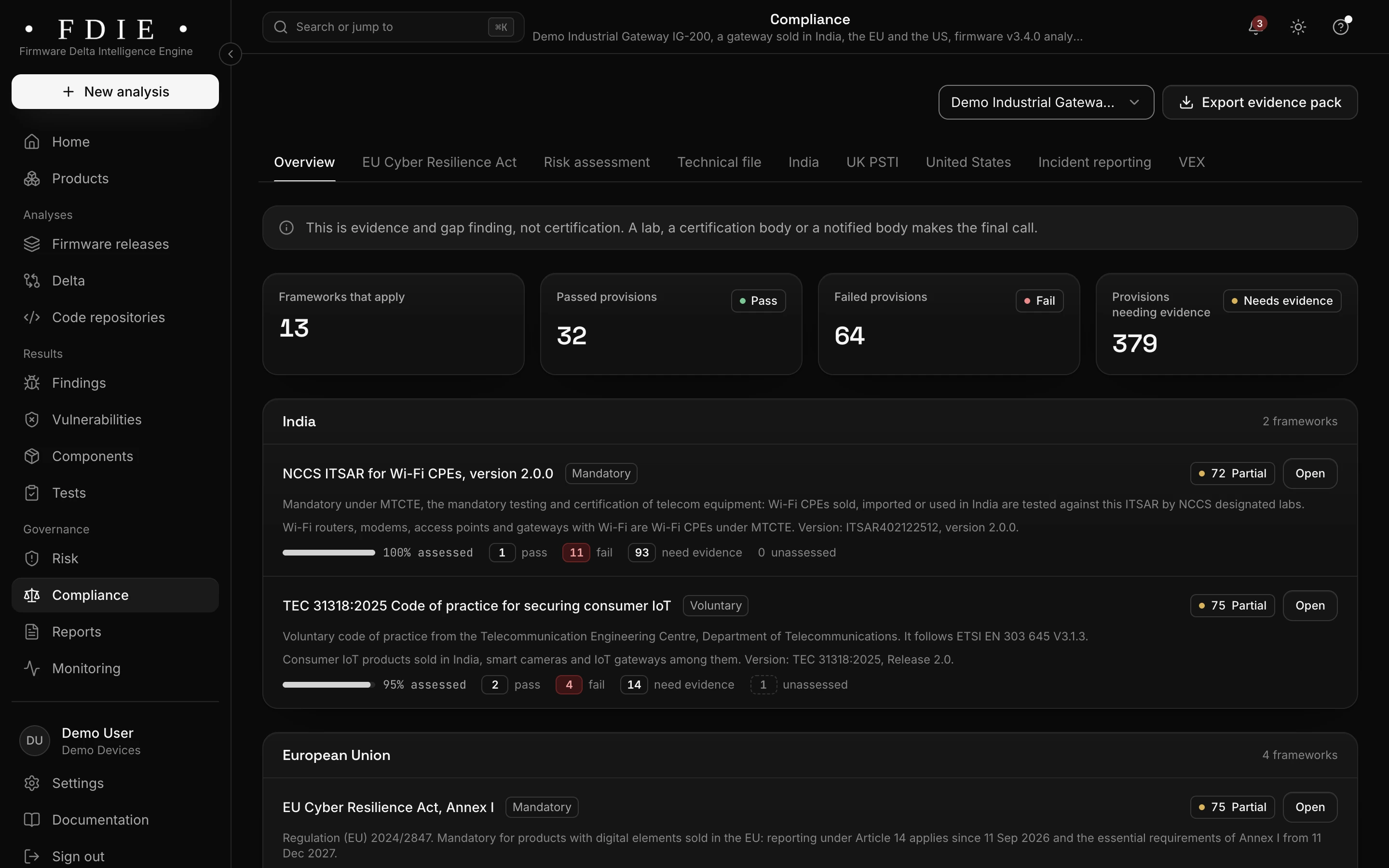Click the Components cube icon
The image size is (1389, 868).
31,456
